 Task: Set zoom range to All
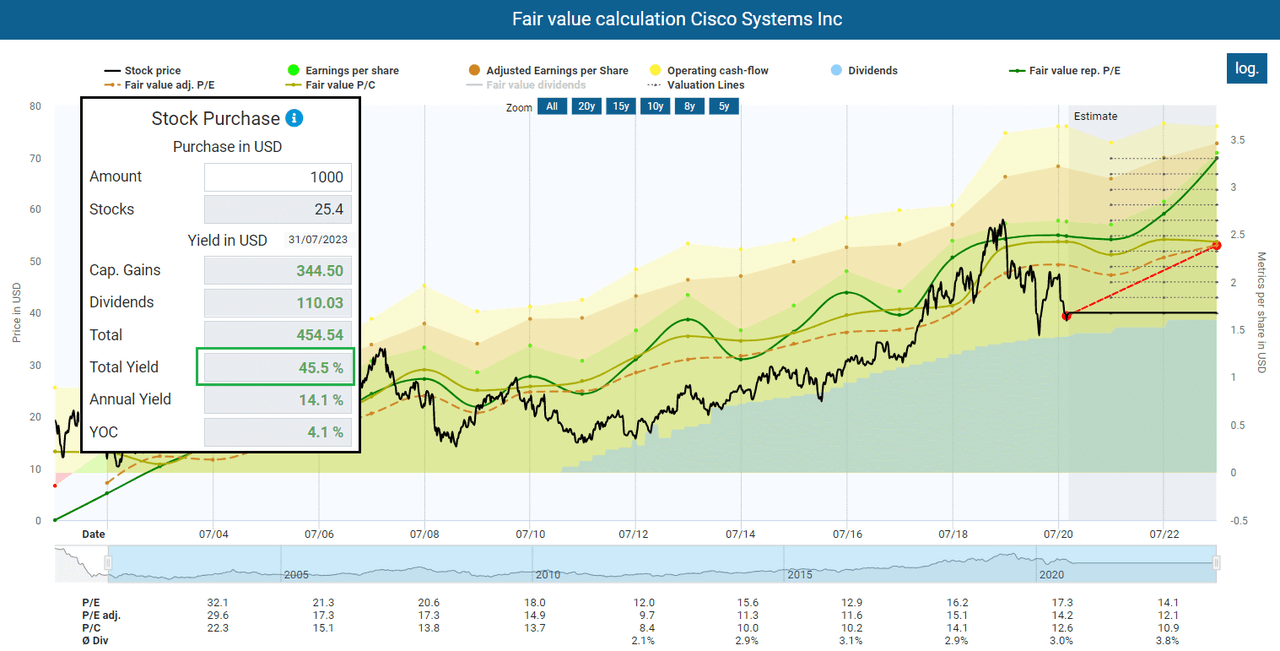pyautogui.click(x=552, y=107)
